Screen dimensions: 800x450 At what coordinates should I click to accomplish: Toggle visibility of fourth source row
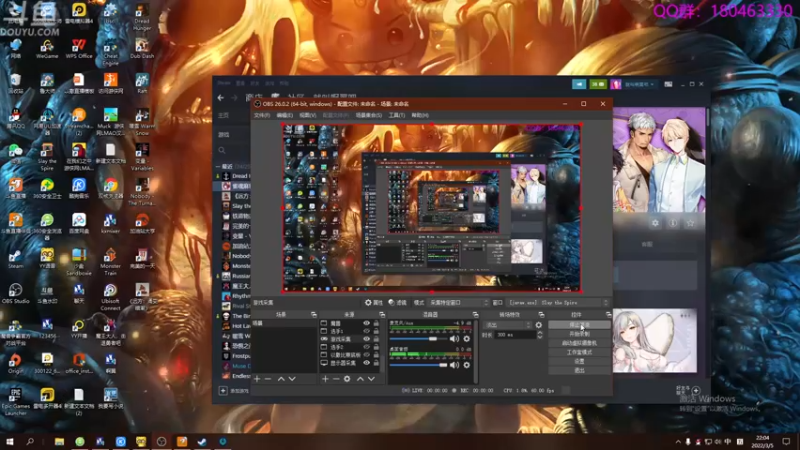[x=366, y=347]
